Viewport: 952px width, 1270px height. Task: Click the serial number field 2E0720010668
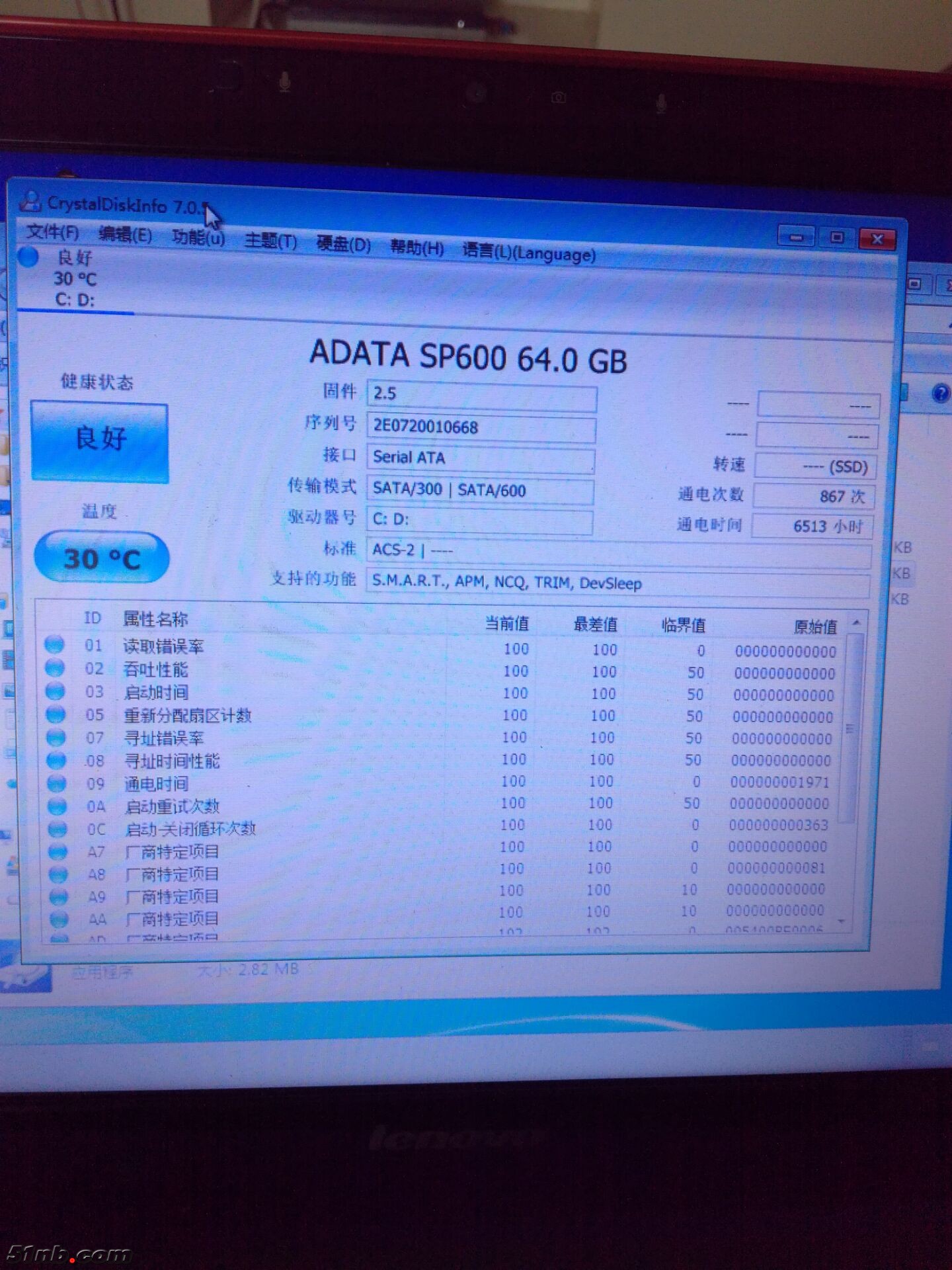tap(481, 427)
